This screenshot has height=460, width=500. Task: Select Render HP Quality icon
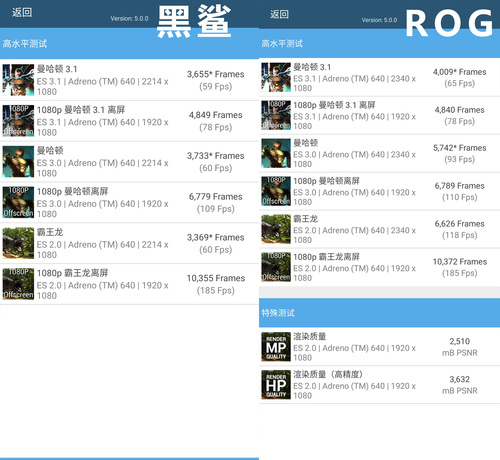[276, 385]
